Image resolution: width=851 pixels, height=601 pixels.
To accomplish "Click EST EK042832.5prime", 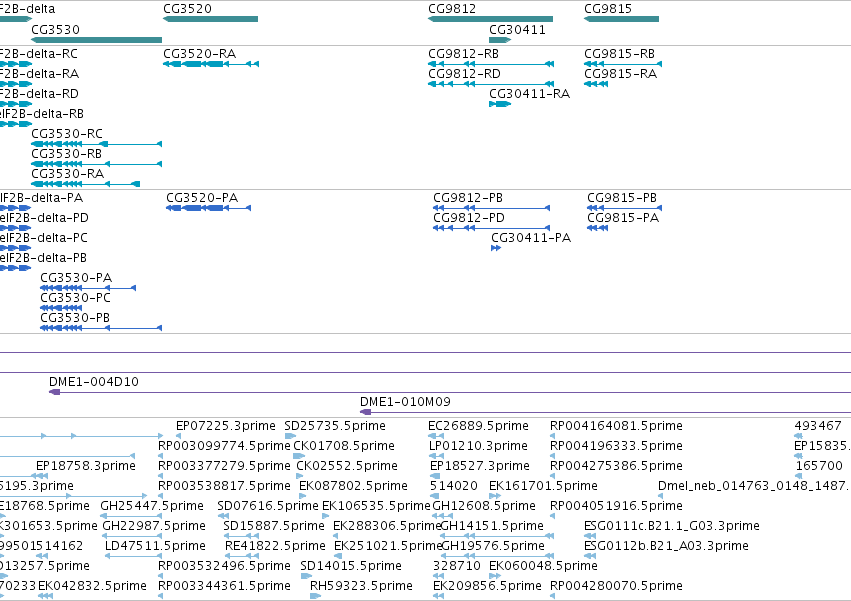I will pos(92,586).
